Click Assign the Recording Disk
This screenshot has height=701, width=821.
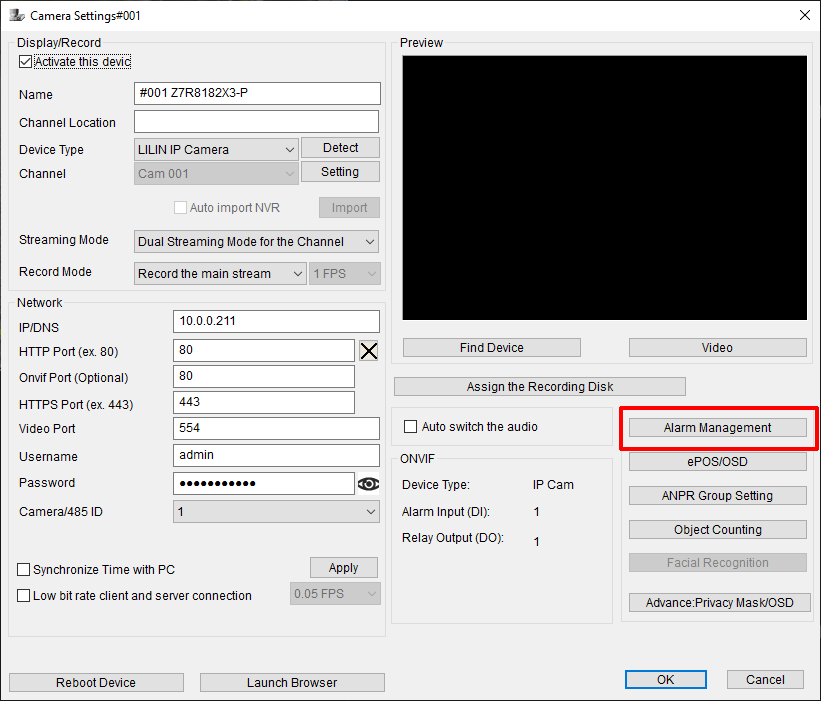(539, 387)
